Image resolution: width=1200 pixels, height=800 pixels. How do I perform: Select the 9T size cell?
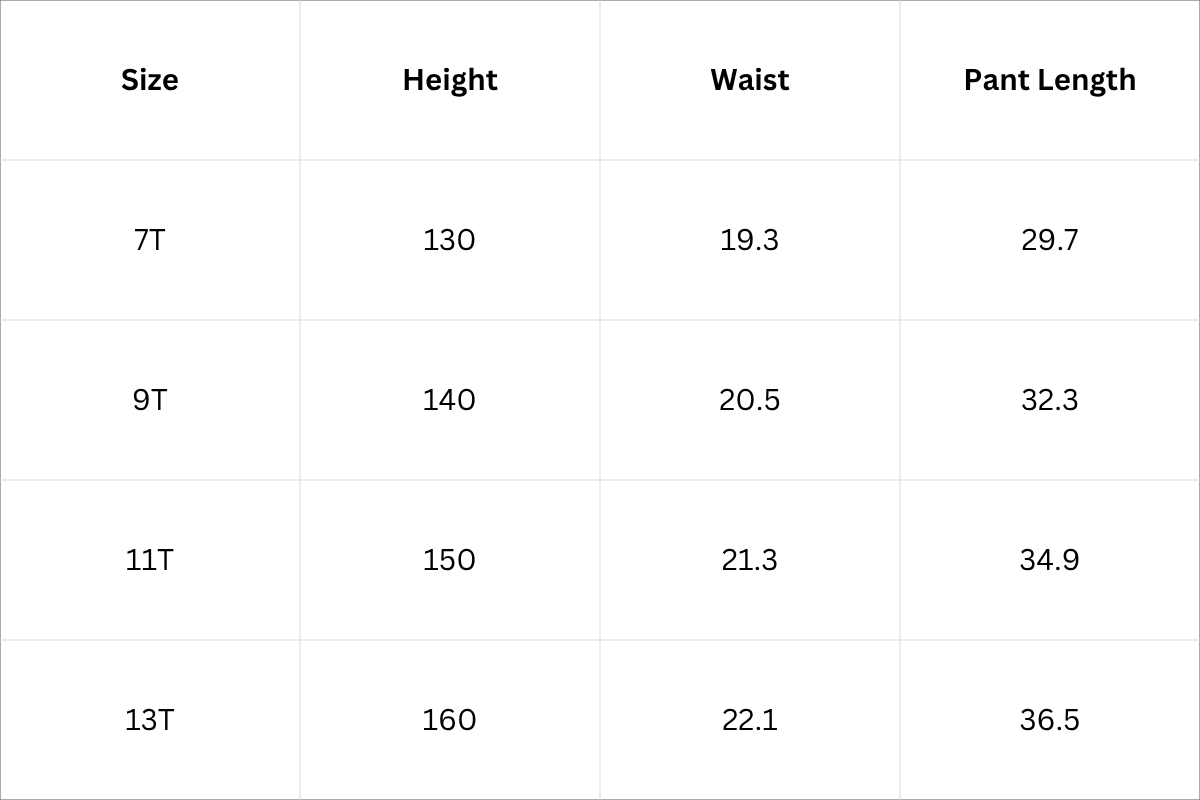(x=149, y=400)
